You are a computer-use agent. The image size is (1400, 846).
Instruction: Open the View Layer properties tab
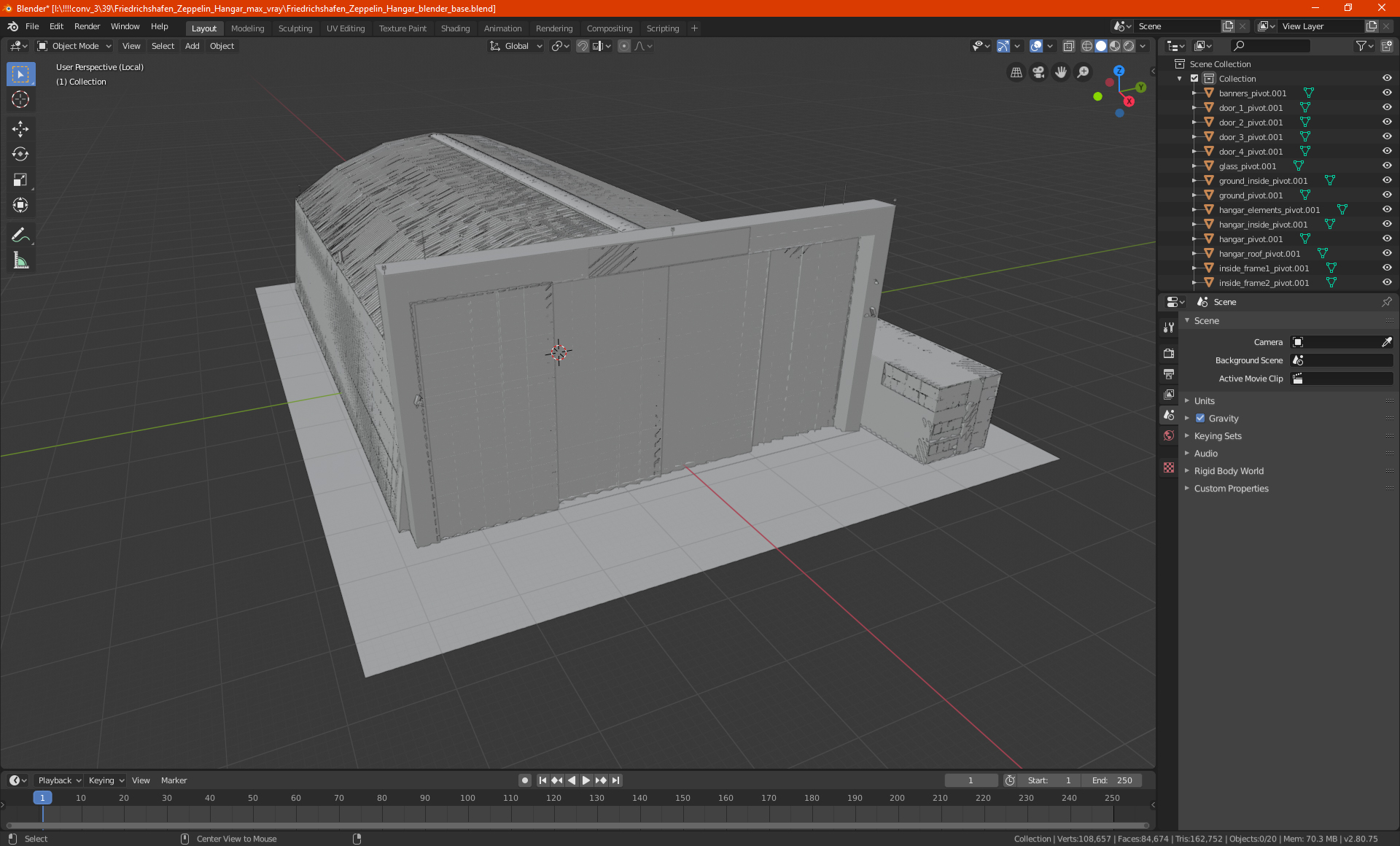point(1169,395)
